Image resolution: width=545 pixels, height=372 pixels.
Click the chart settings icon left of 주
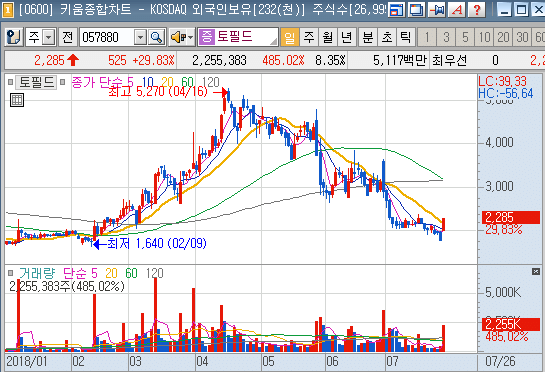tap(14, 37)
